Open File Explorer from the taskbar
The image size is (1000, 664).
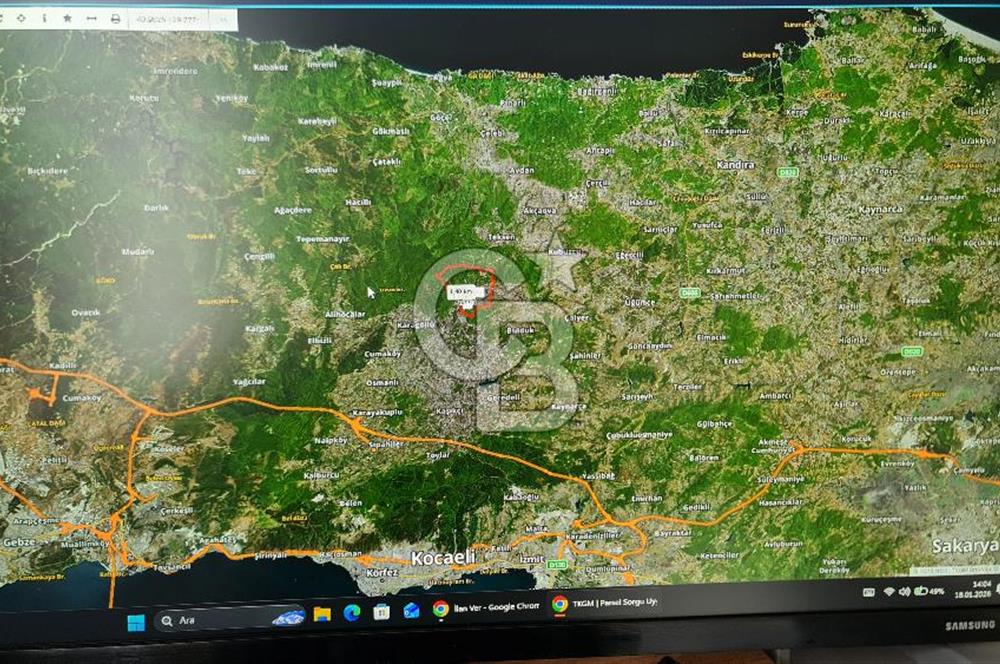click(320, 611)
